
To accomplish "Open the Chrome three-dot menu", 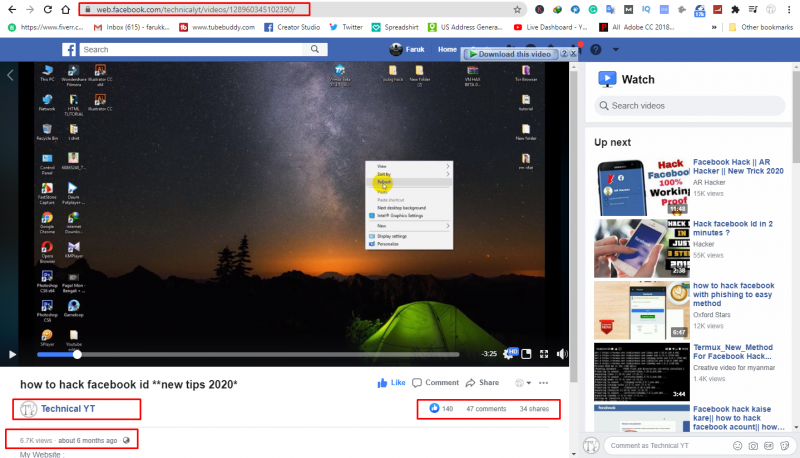I will click(x=789, y=9).
